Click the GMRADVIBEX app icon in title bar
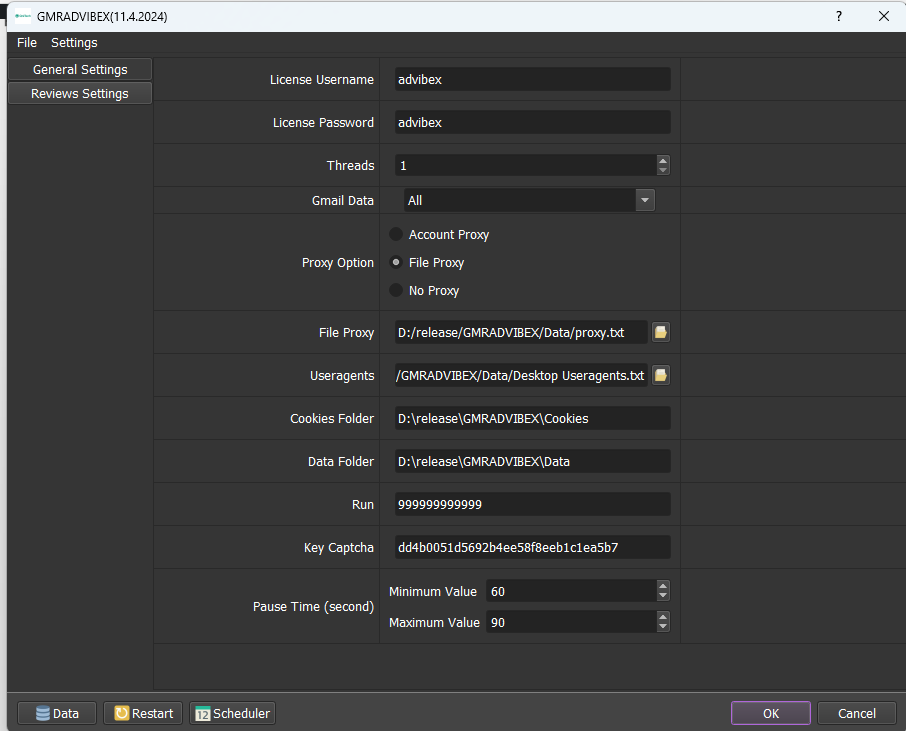 pos(22,16)
